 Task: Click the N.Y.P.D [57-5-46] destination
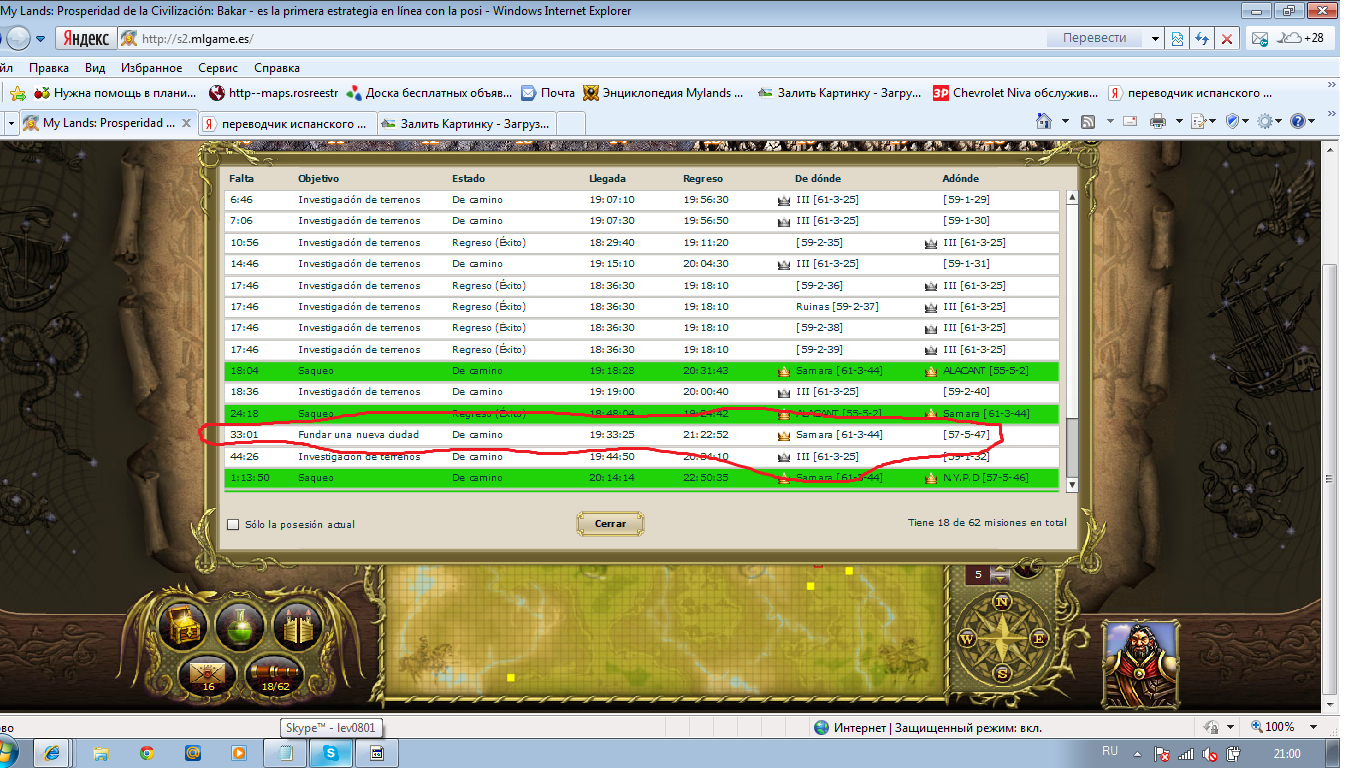point(986,478)
